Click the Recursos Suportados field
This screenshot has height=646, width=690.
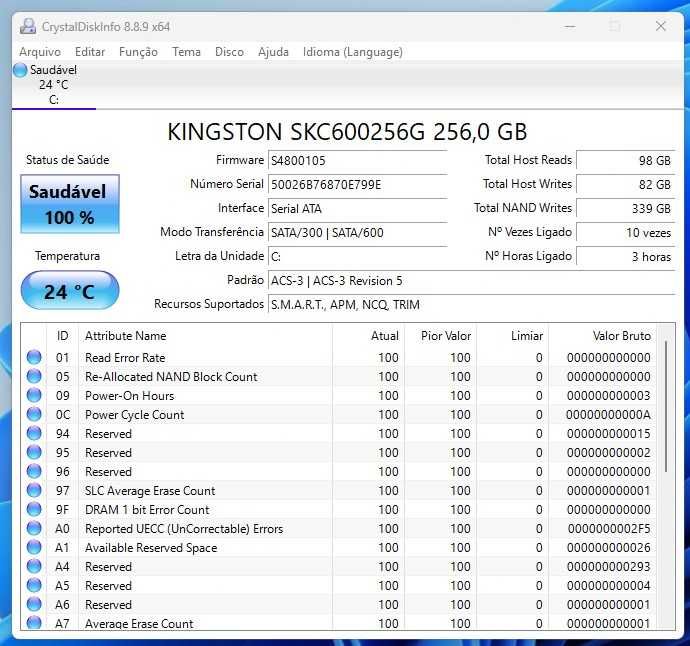point(471,305)
